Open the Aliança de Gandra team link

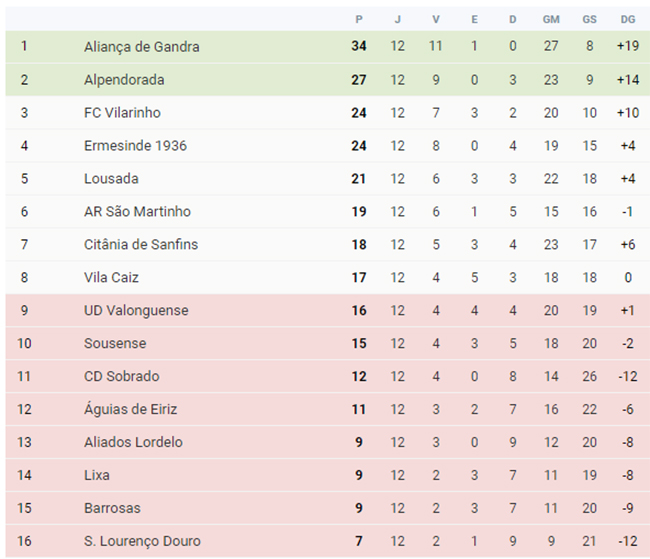141,46
